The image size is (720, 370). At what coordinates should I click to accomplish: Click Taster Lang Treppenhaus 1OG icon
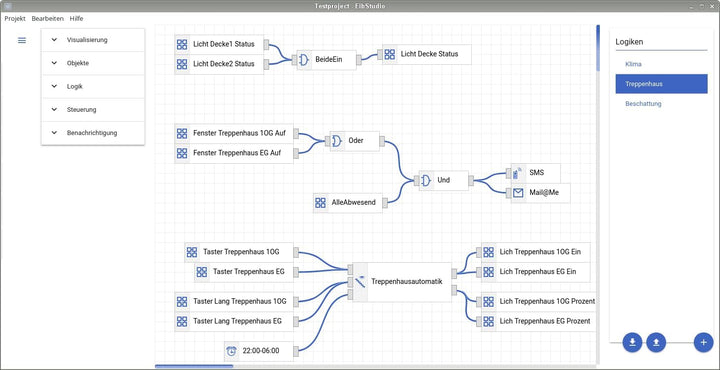click(x=182, y=302)
